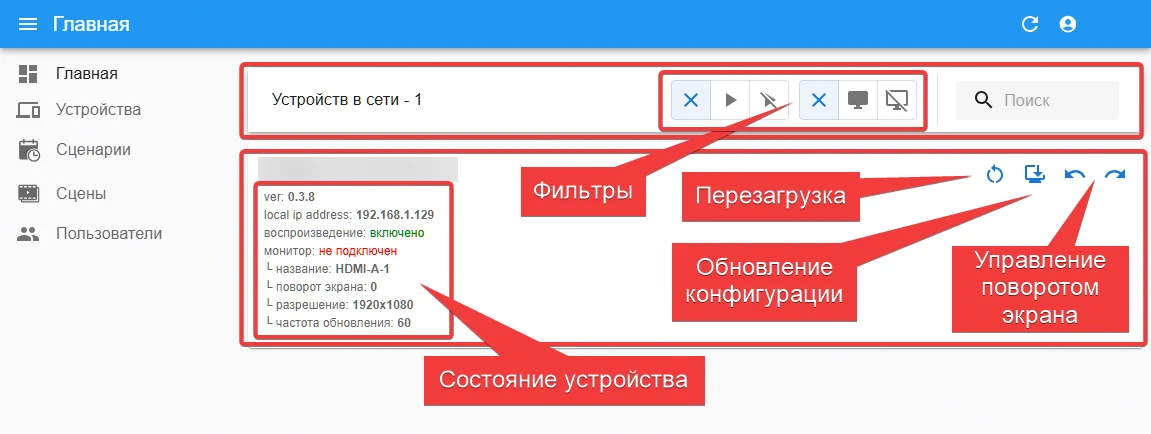
Task: Open the user account profile menu
Action: tap(1068, 24)
